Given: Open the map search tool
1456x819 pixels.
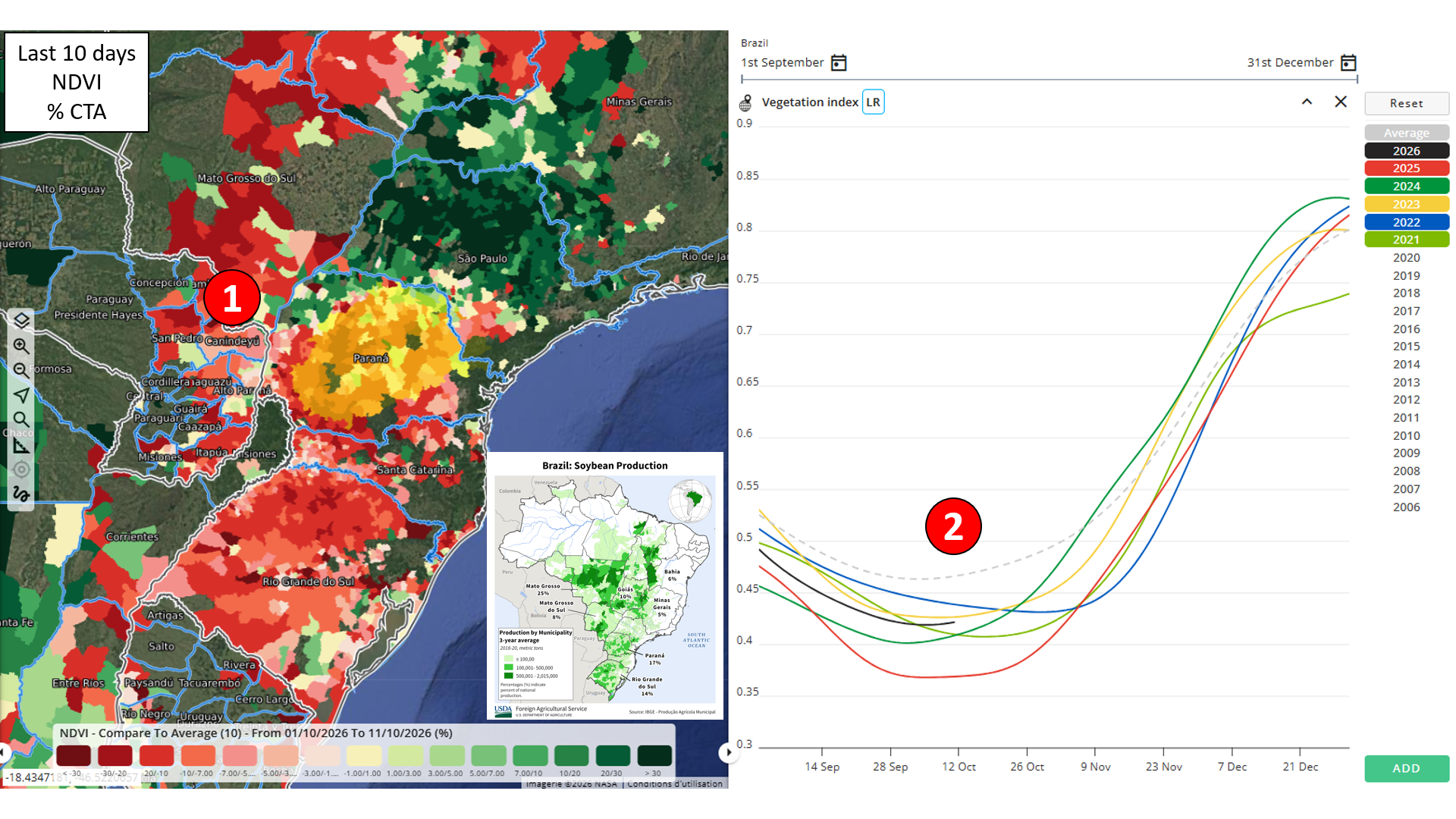Looking at the screenshot, I should click(21, 419).
